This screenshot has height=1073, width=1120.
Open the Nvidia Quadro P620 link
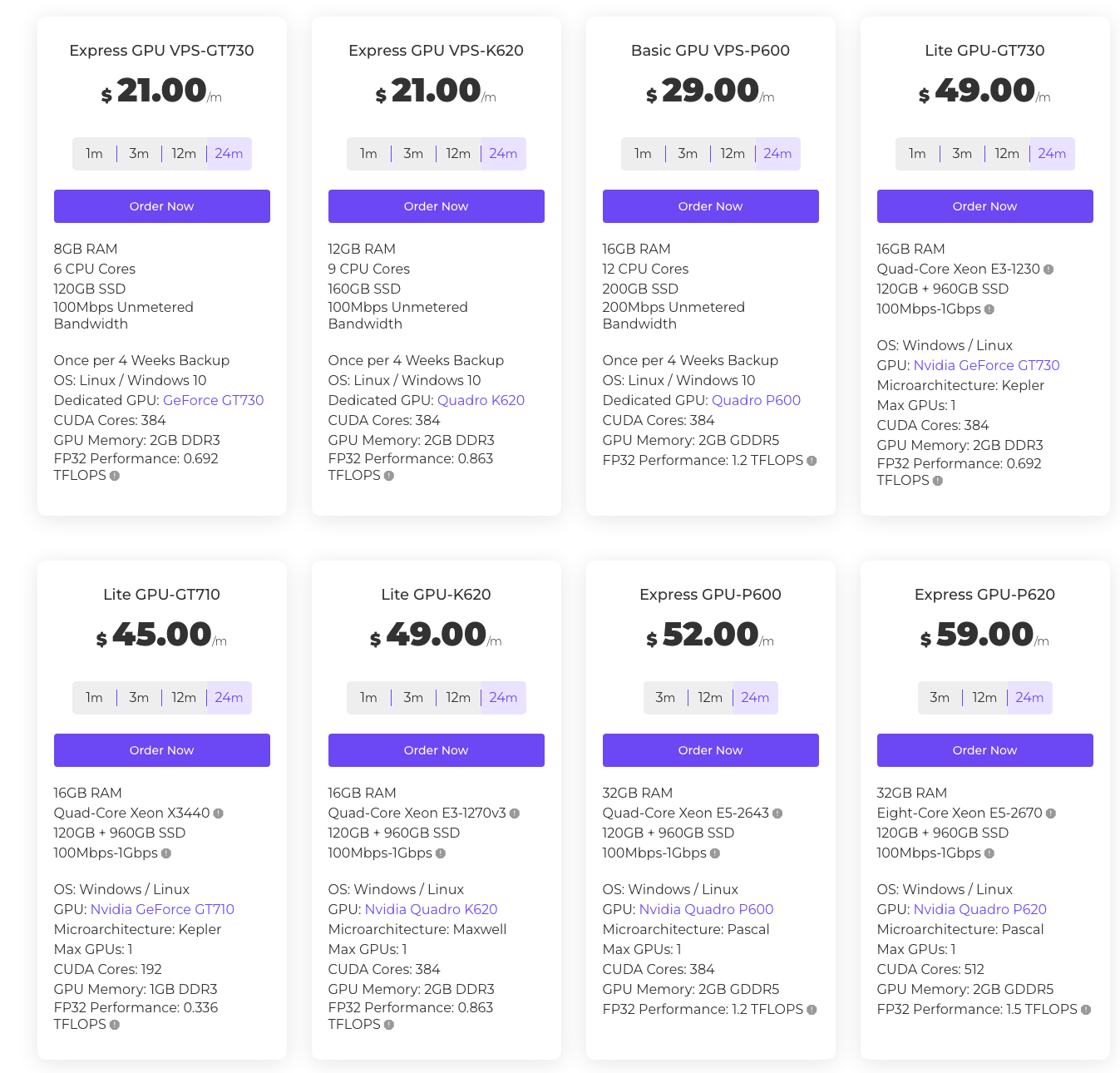tap(979, 909)
